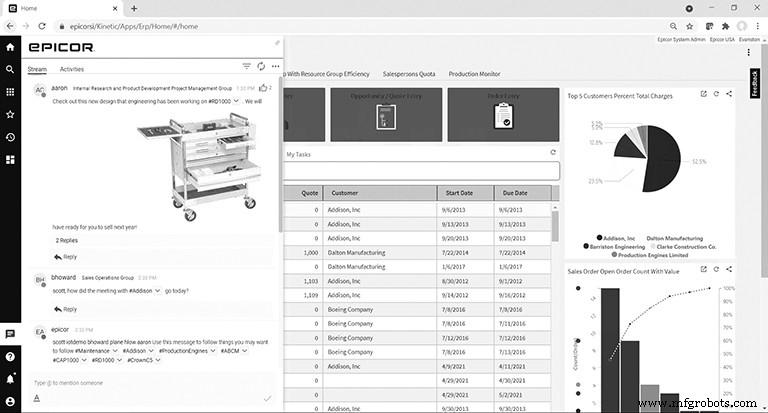Open the Home icon in sidebar
The width and height of the screenshot is (768, 413).
pos(10,47)
